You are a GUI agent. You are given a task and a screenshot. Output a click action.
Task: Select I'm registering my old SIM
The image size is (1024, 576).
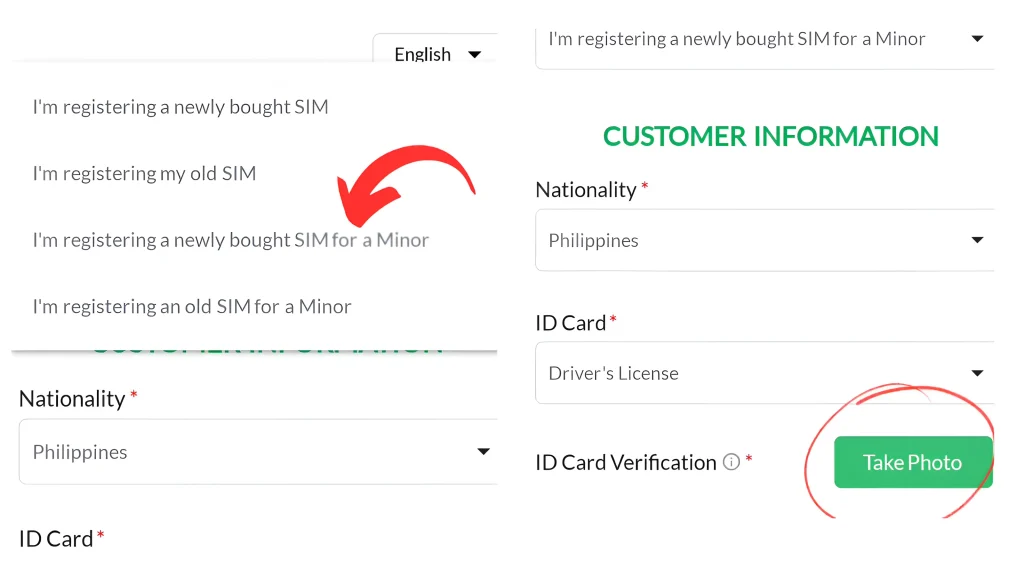144,173
